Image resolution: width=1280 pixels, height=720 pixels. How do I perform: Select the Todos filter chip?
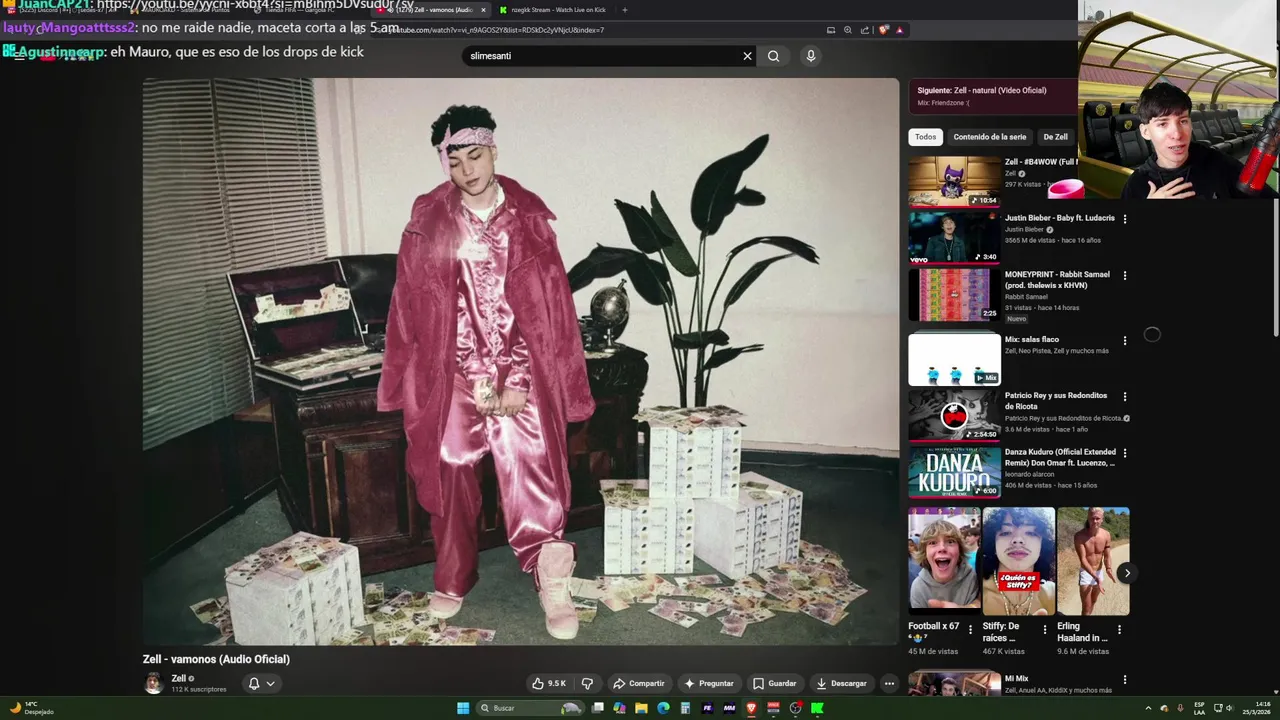pos(926,137)
